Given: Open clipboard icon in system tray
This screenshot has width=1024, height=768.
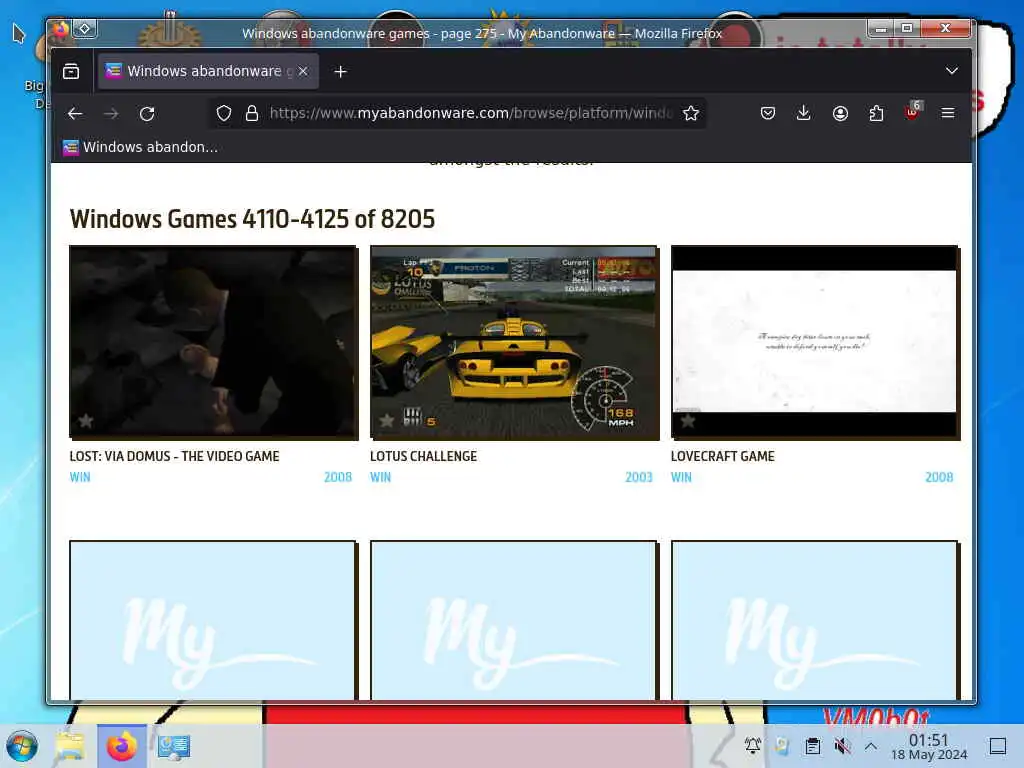Looking at the screenshot, I should [x=812, y=745].
